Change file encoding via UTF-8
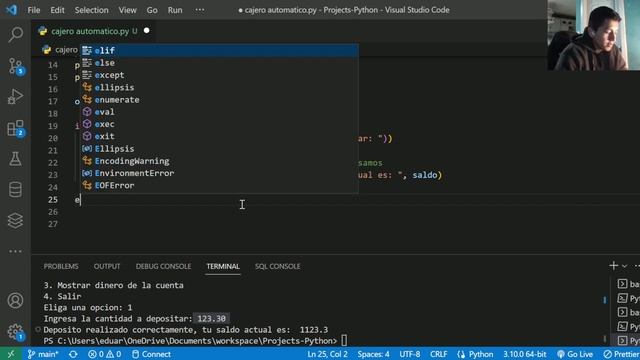640x360 pixels. 410,354
